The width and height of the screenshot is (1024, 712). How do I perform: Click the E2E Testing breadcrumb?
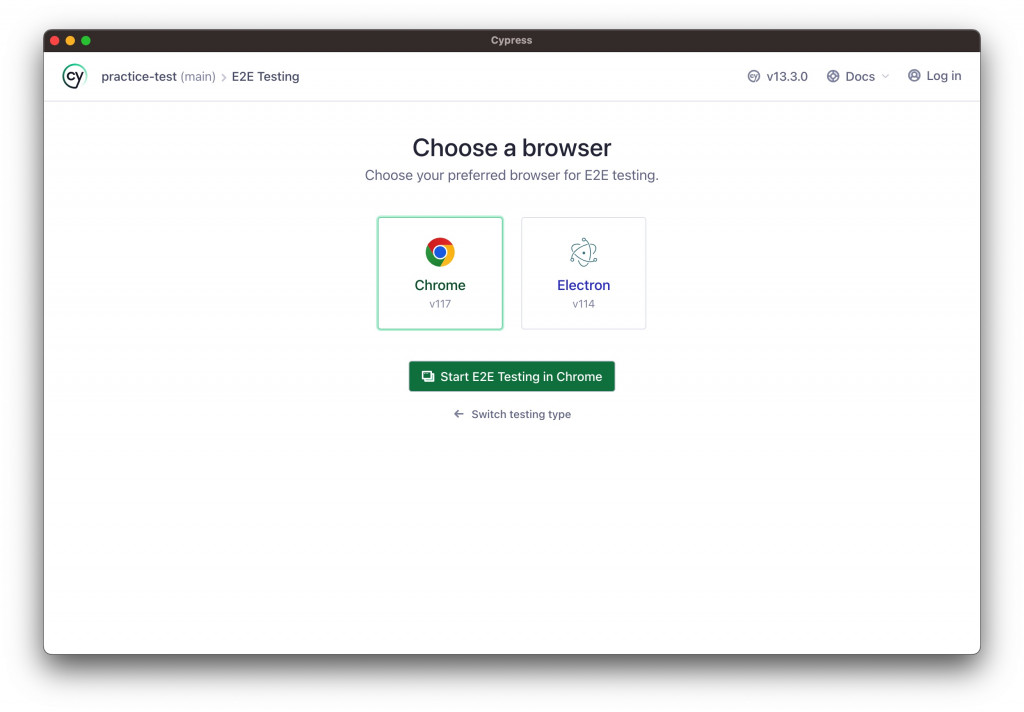(265, 76)
